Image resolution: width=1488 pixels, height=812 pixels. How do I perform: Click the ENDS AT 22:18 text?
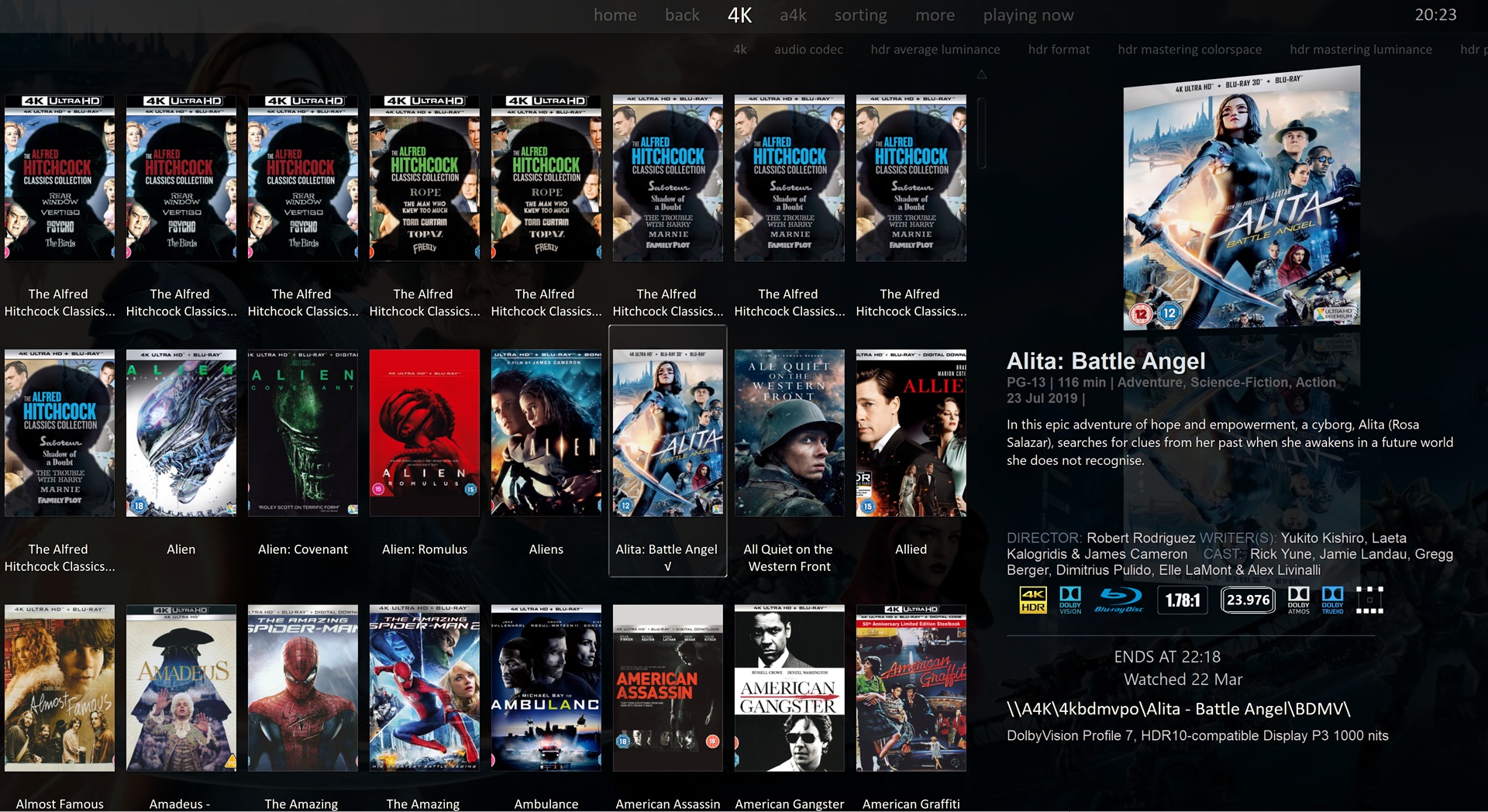pyautogui.click(x=1167, y=657)
